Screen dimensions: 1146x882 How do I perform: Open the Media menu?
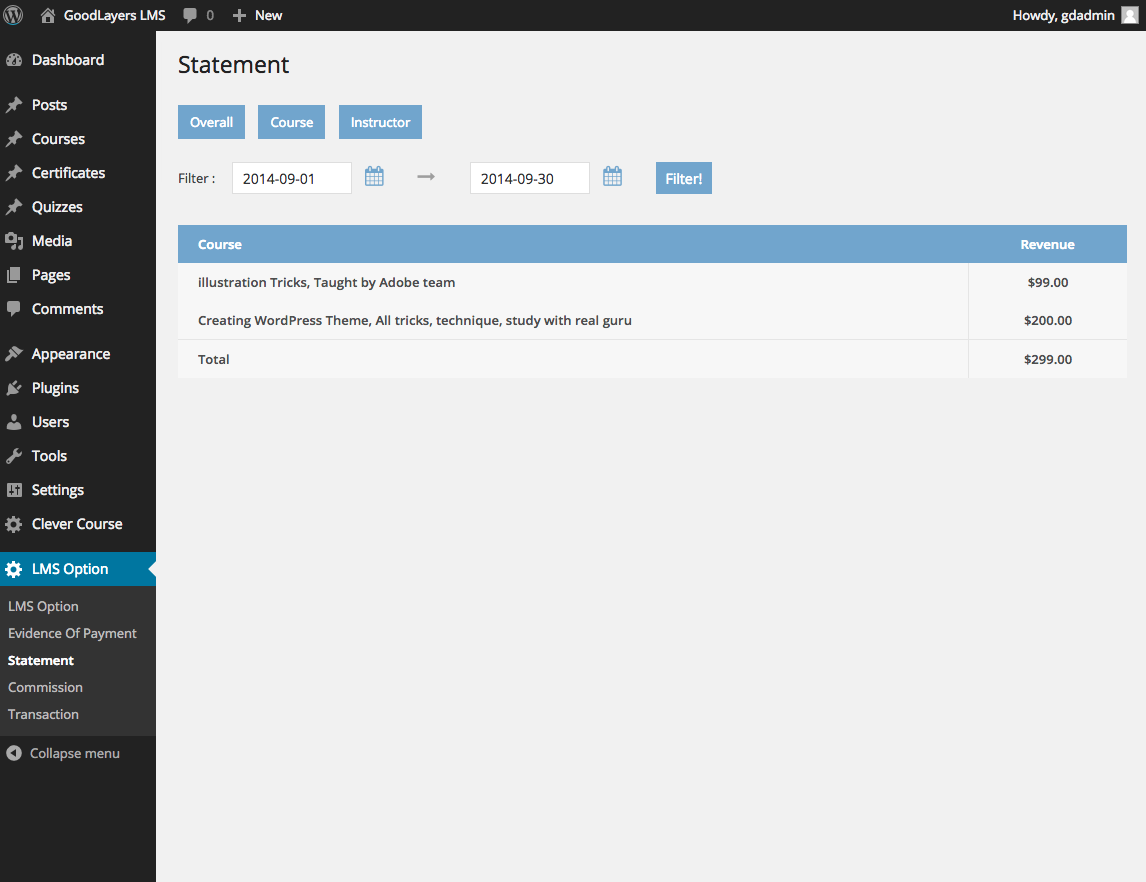77,241
